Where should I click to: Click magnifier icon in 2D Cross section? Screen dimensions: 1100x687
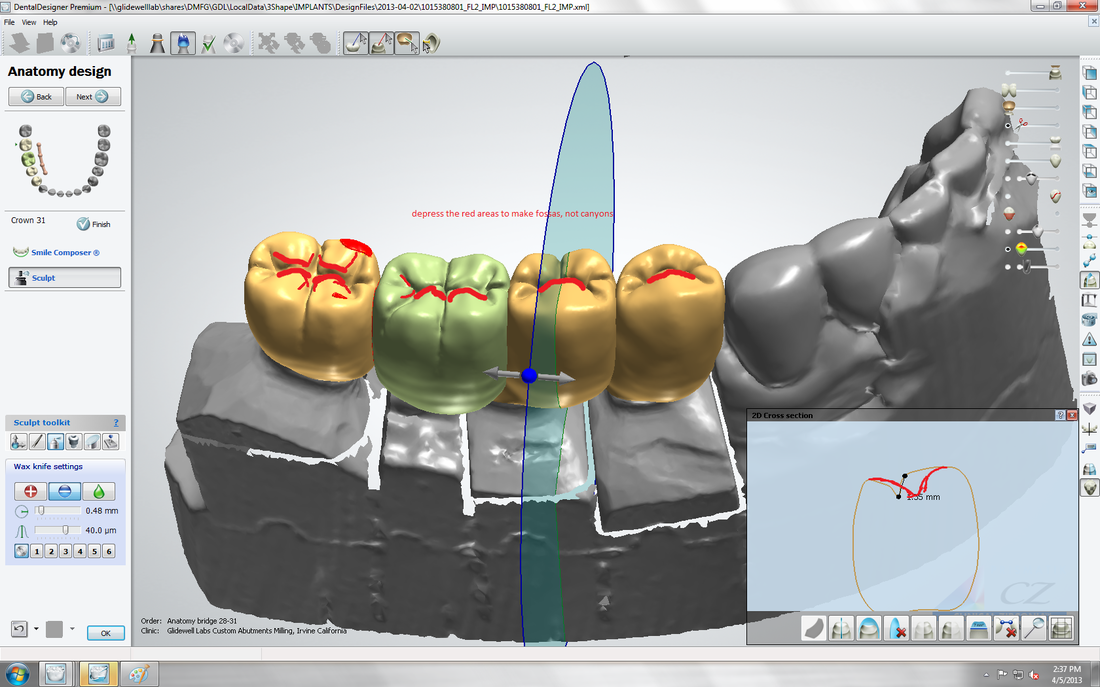coord(1035,629)
